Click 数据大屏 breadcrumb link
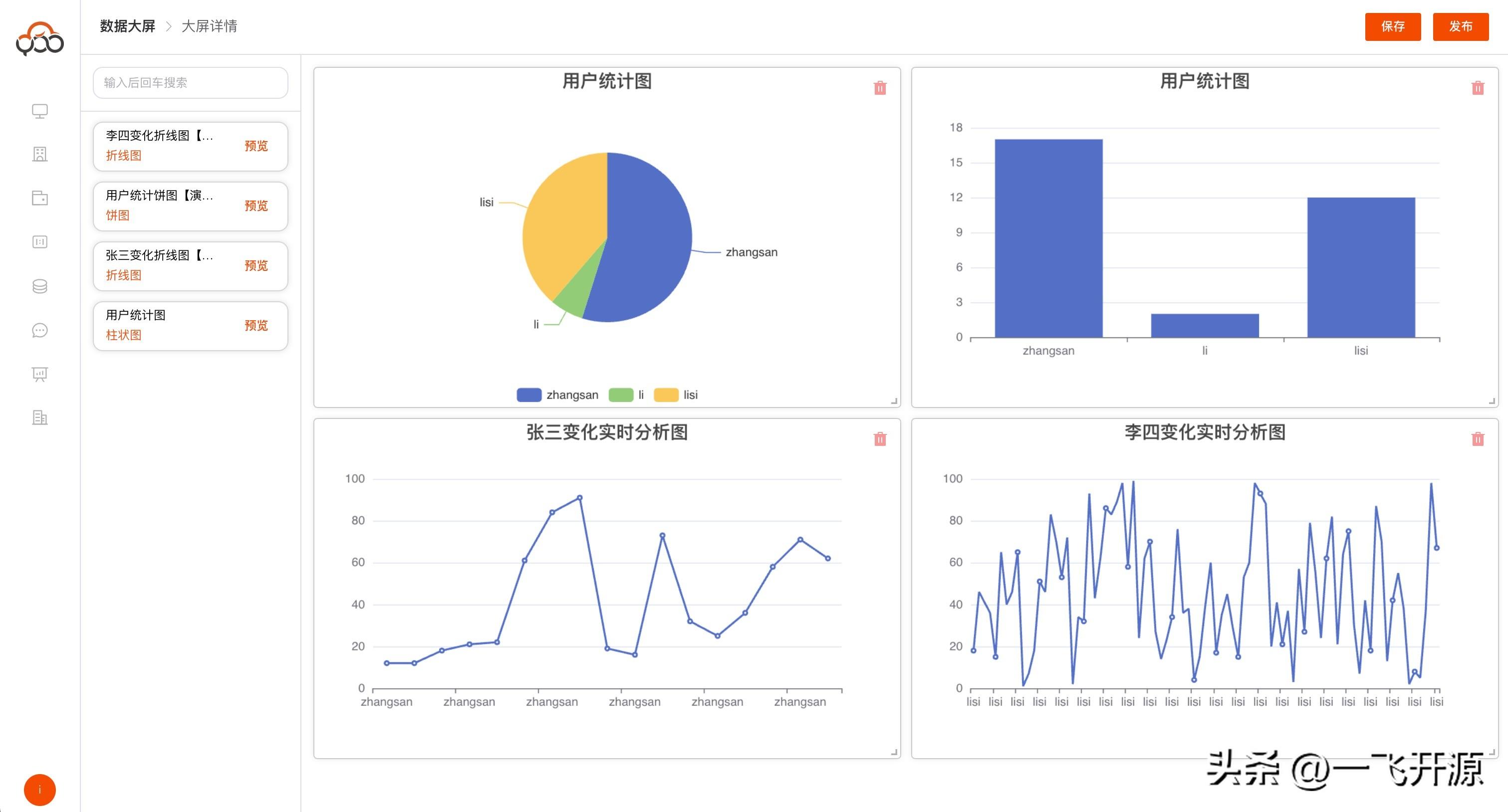The height and width of the screenshot is (812, 1508). (127, 26)
